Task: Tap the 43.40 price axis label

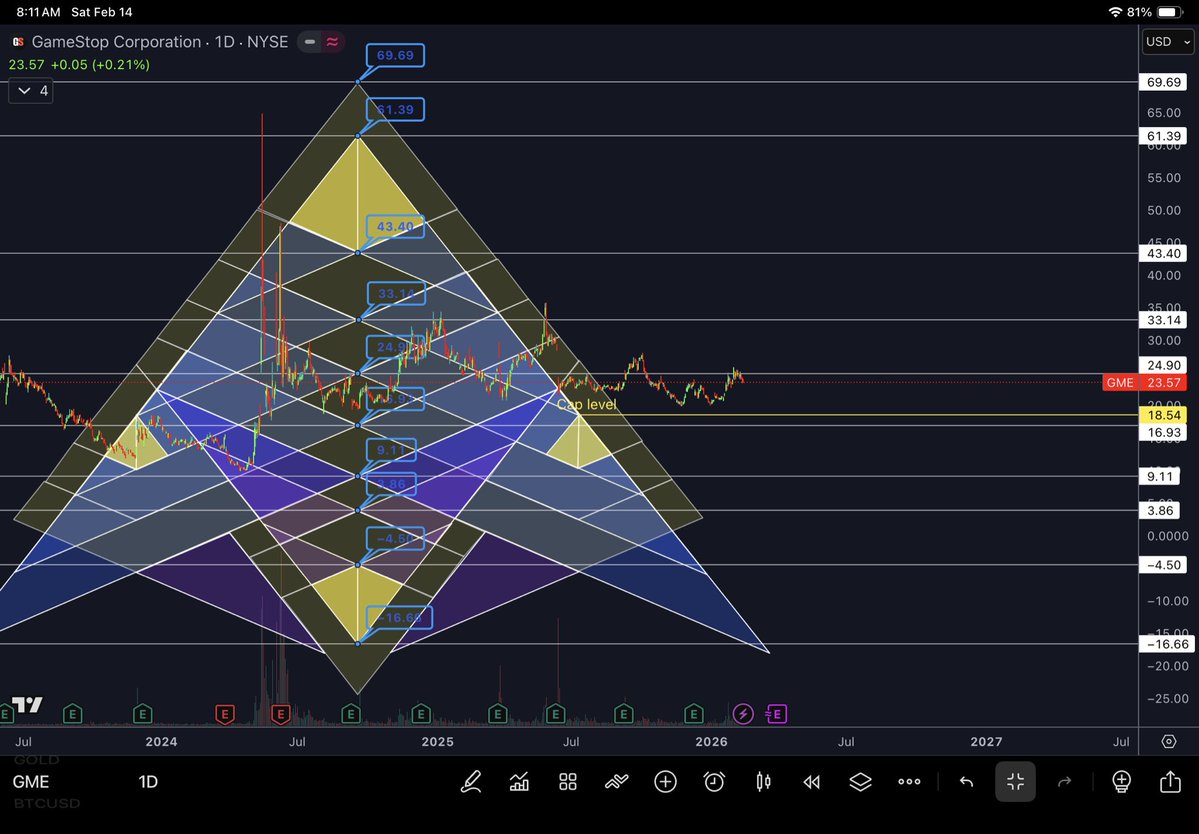Action: pos(1163,253)
